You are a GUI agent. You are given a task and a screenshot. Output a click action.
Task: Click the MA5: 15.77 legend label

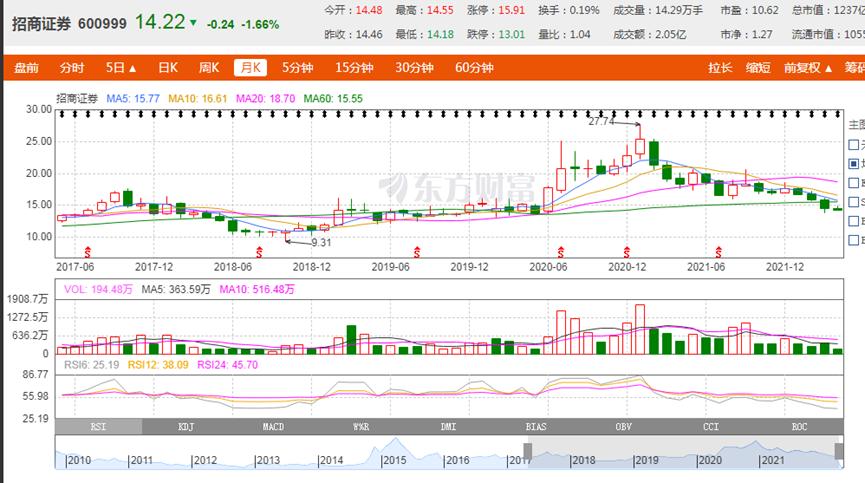[133, 99]
